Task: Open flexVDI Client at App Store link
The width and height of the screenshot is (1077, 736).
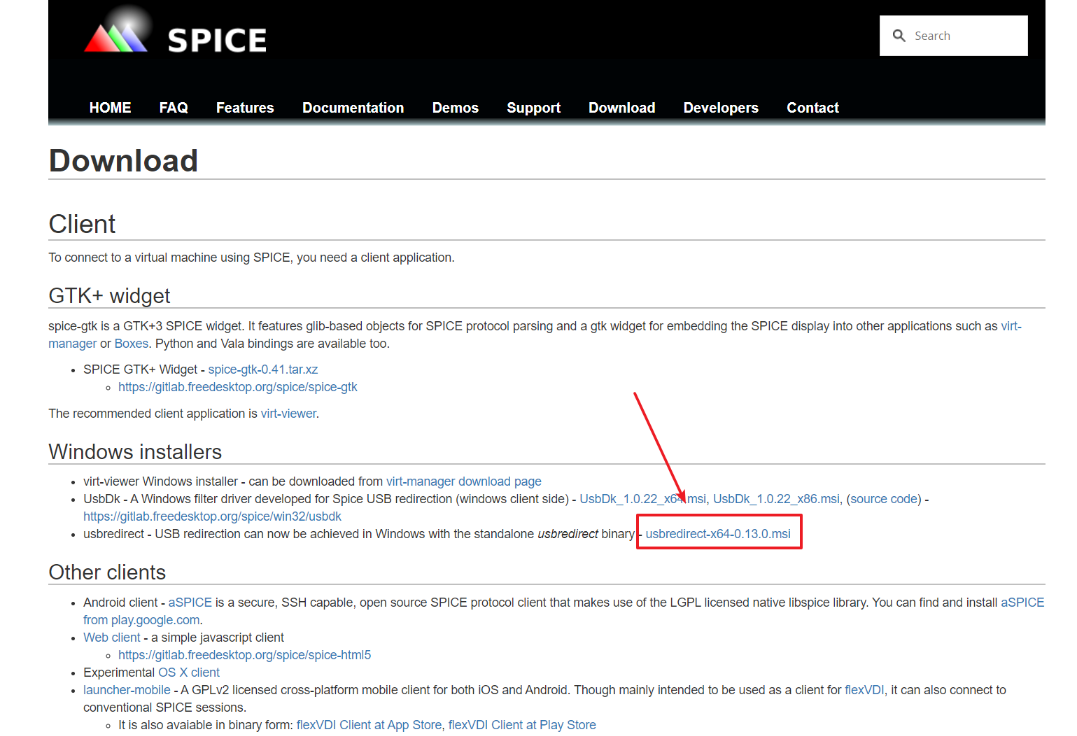Action: [x=369, y=725]
